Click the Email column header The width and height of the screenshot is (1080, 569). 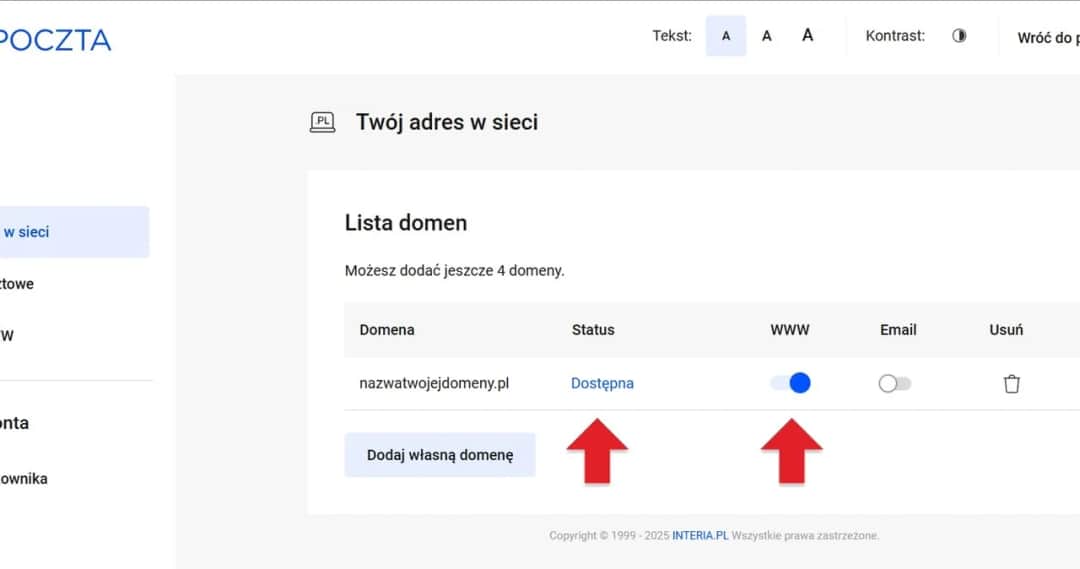(898, 330)
